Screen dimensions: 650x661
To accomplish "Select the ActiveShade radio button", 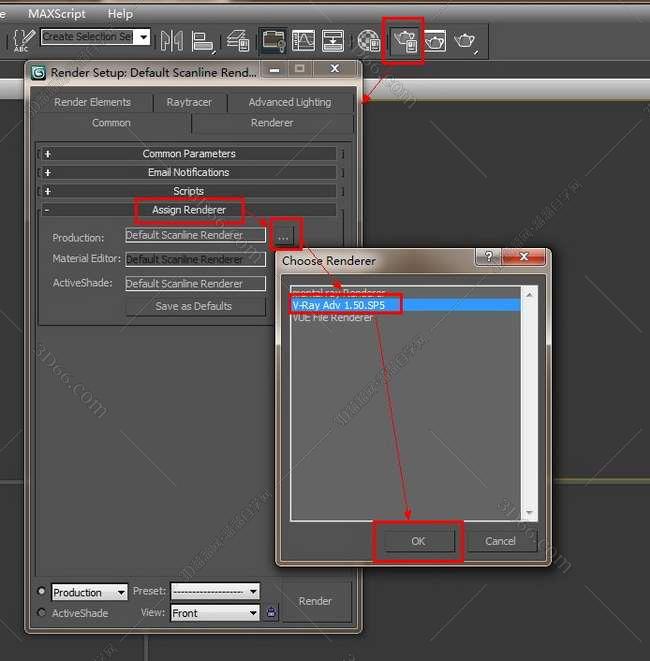I will [41, 612].
